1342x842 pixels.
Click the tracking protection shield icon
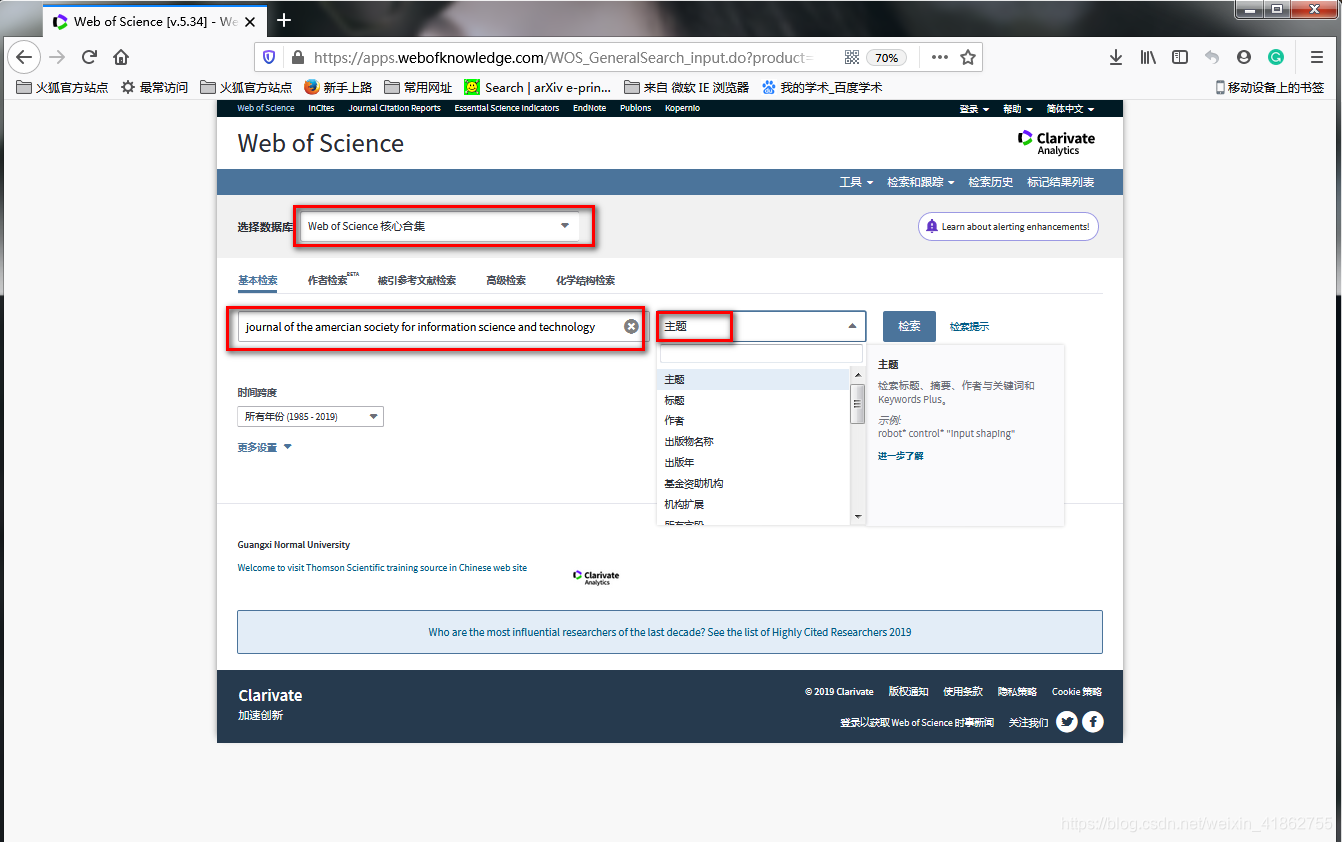click(268, 57)
